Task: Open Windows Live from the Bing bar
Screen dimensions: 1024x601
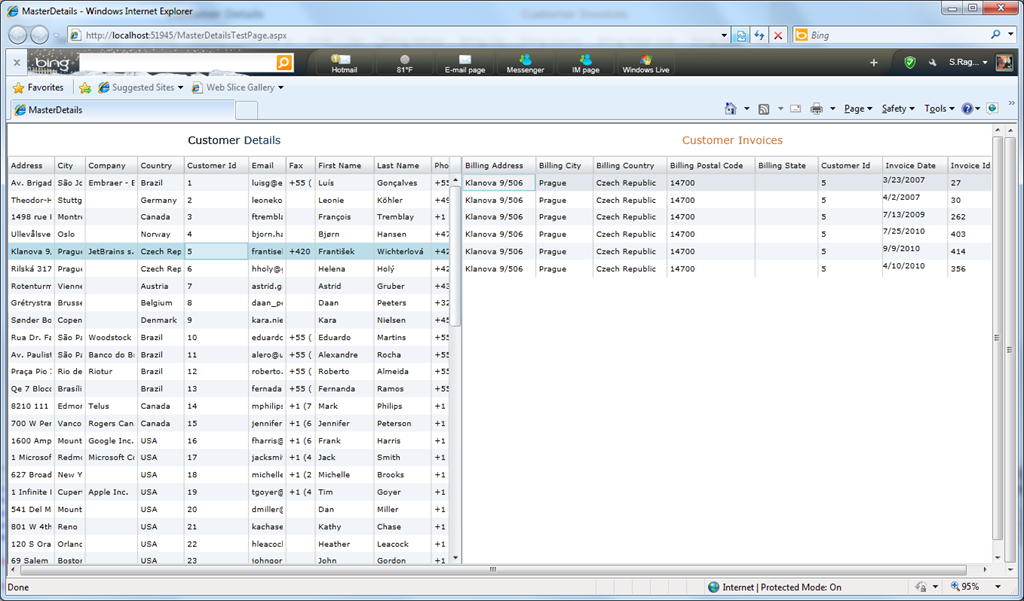Action: pos(646,63)
